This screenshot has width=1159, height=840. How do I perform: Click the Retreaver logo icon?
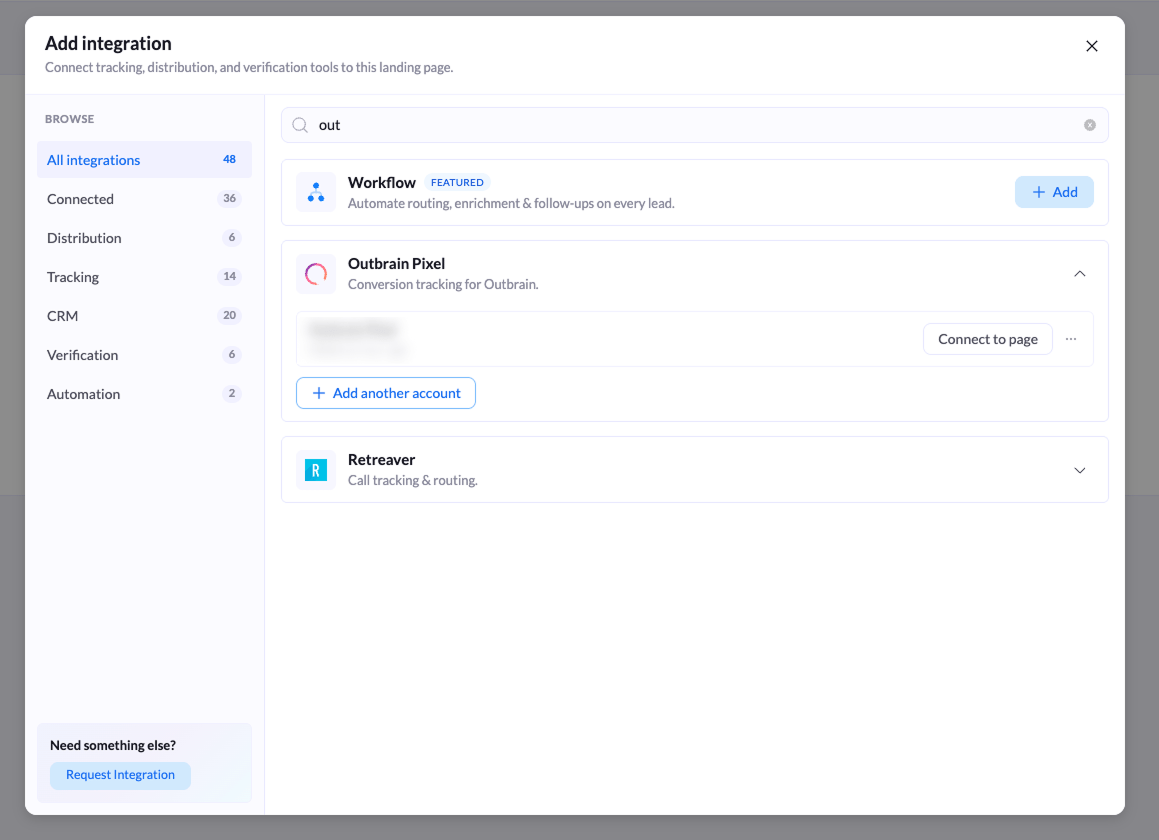(316, 470)
